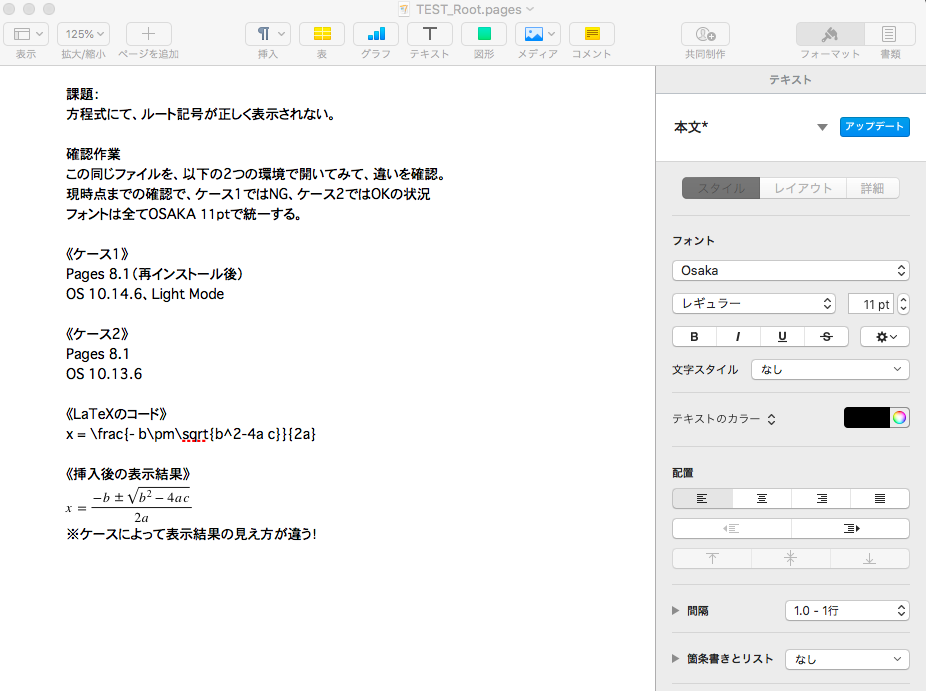
Task: Open the Chart (グラフ) toolbar icon
Action: [376, 34]
